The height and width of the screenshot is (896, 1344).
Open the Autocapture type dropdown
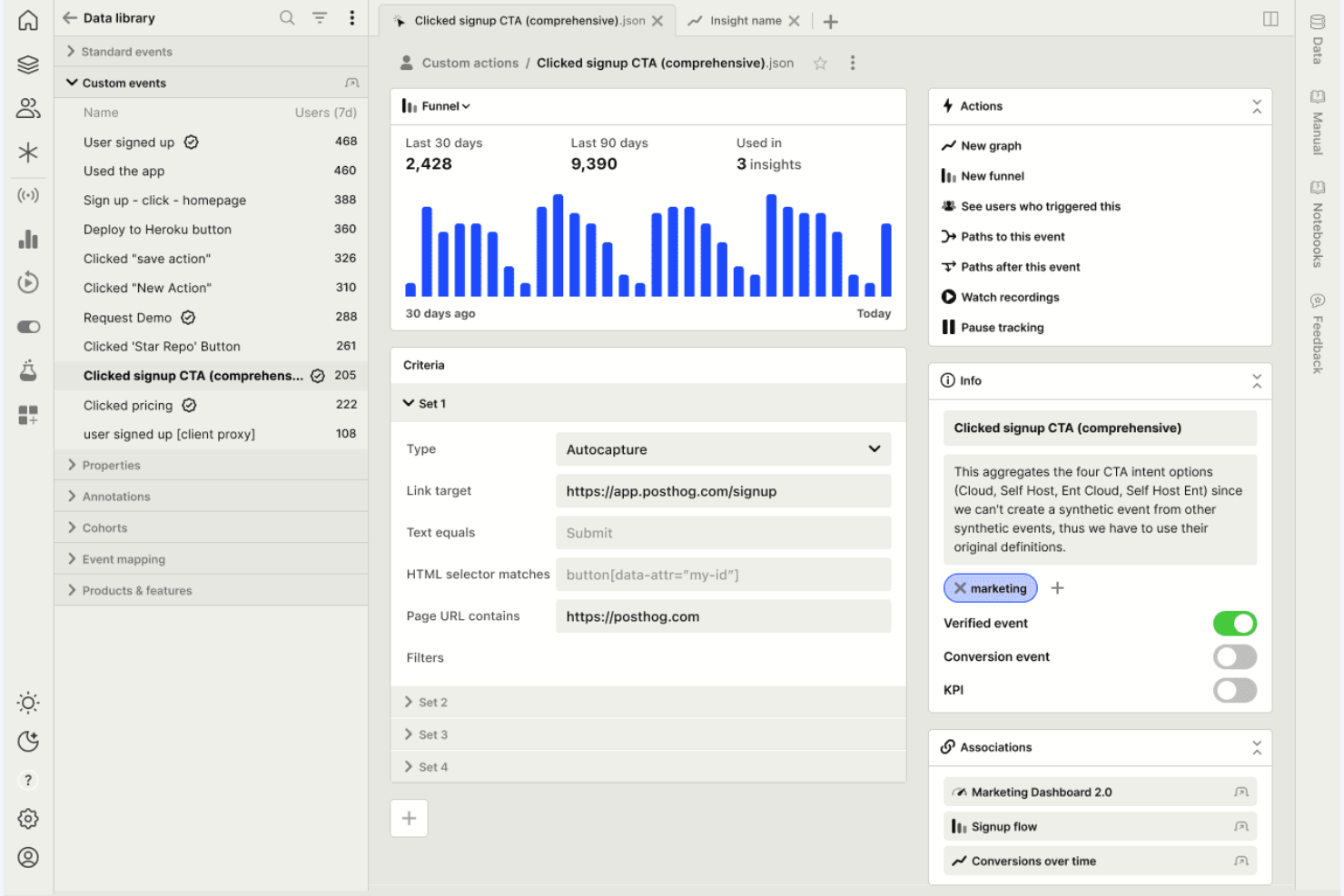coord(722,448)
